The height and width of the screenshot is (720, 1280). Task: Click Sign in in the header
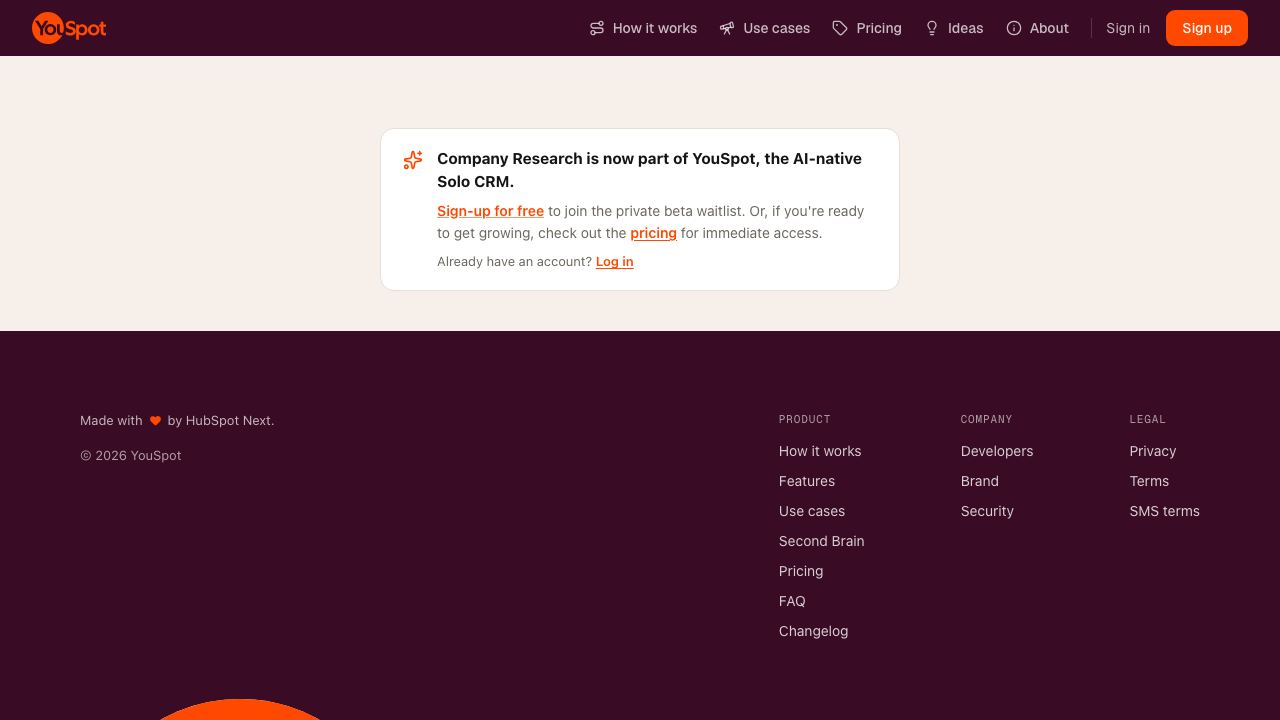pyautogui.click(x=1128, y=28)
